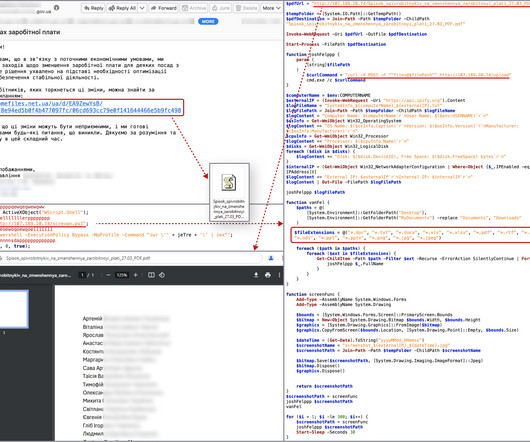Click the "Start-Sleep -Seconds 30" line
530x442 pixels.
326,432
